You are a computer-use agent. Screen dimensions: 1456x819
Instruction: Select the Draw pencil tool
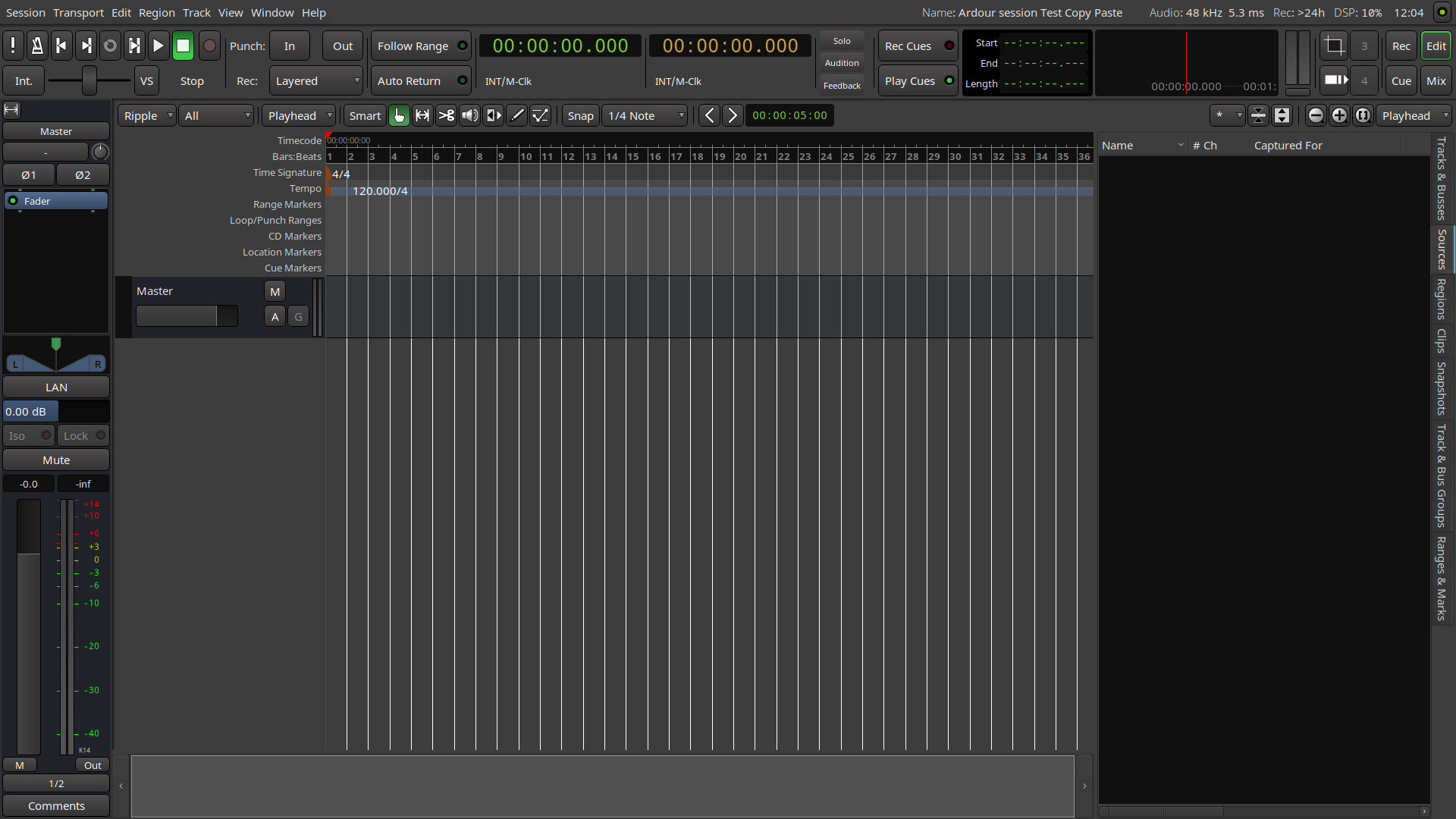point(517,115)
